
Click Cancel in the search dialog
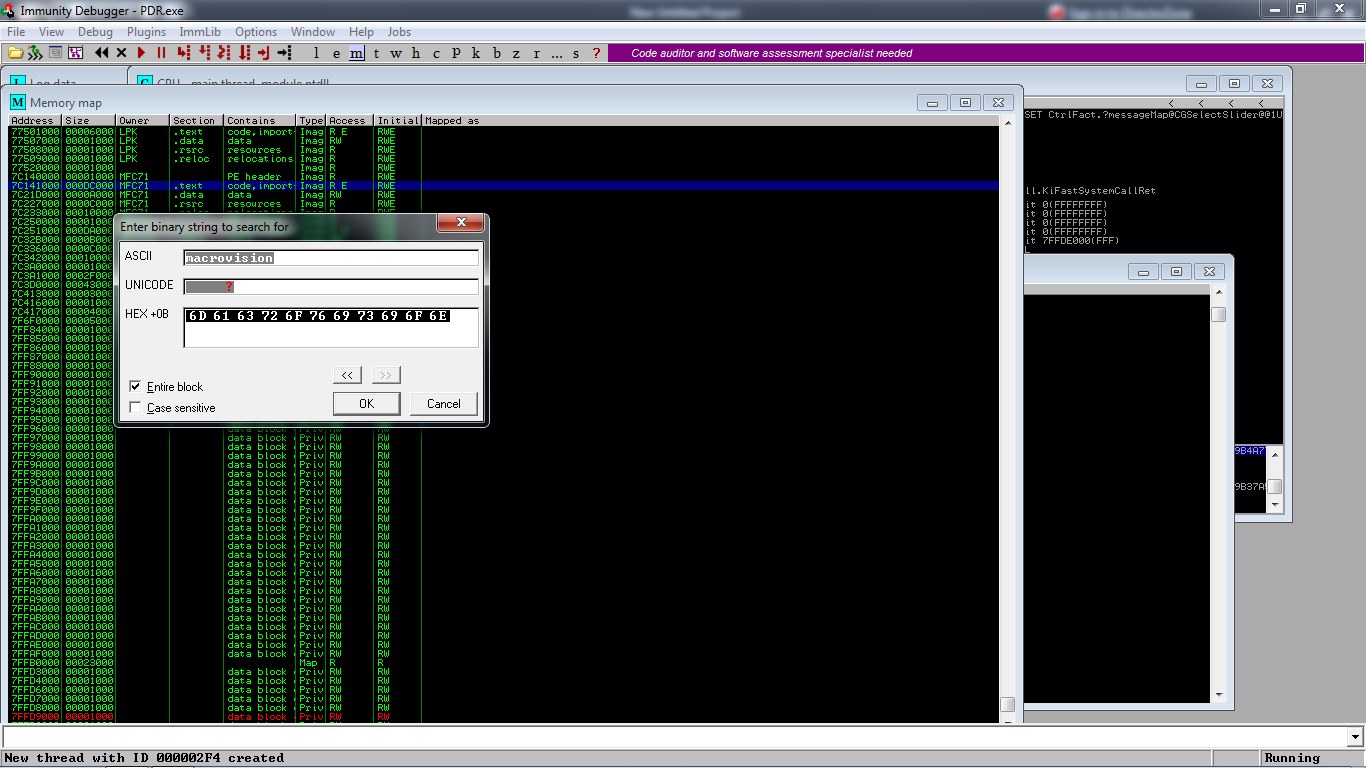[x=444, y=404]
